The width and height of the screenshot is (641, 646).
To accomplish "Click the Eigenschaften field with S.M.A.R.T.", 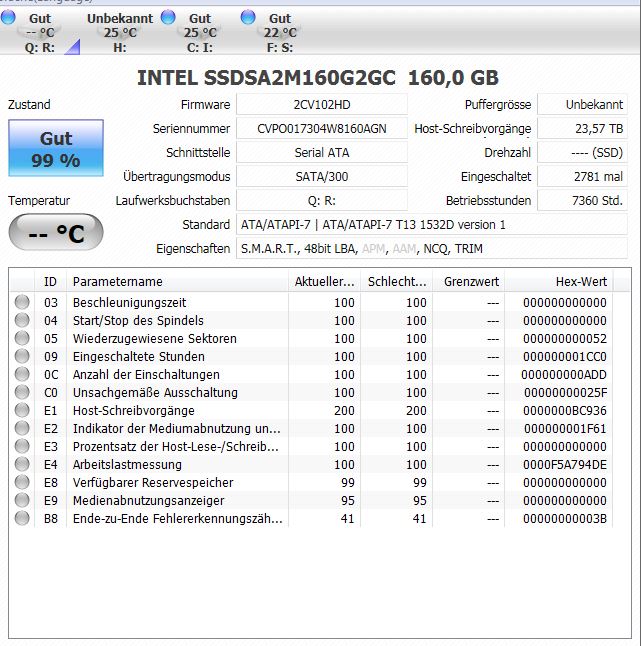I will (x=432, y=248).
